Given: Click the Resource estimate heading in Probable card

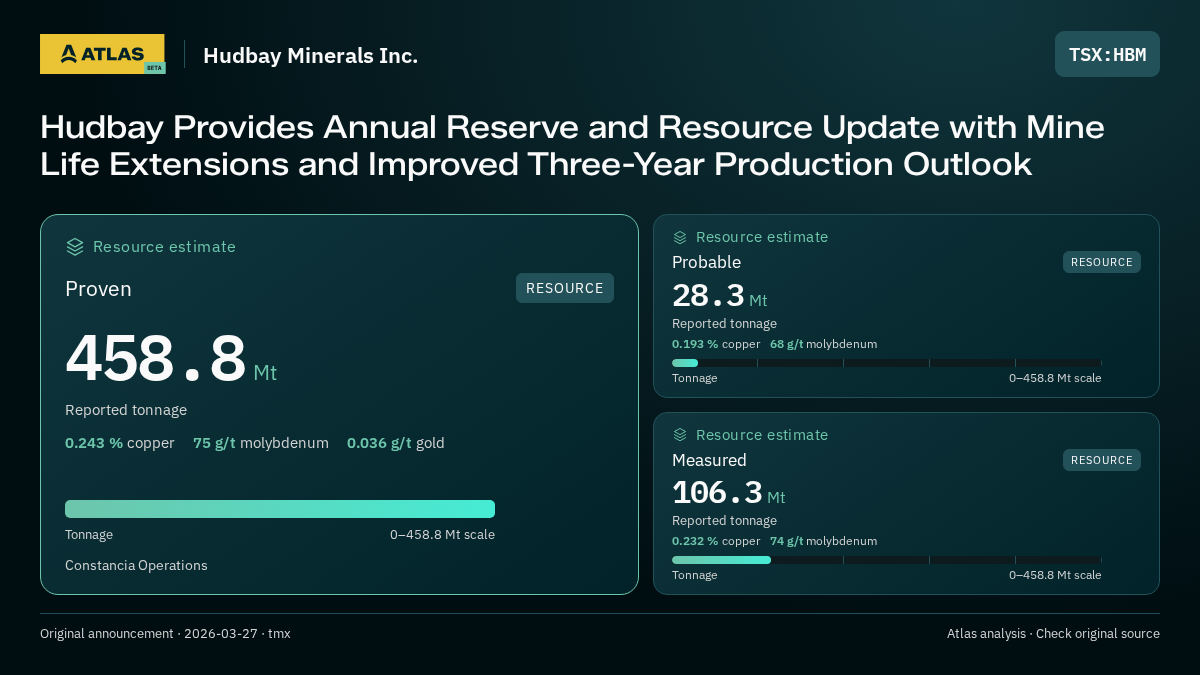Looking at the screenshot, I should [762, 237].
